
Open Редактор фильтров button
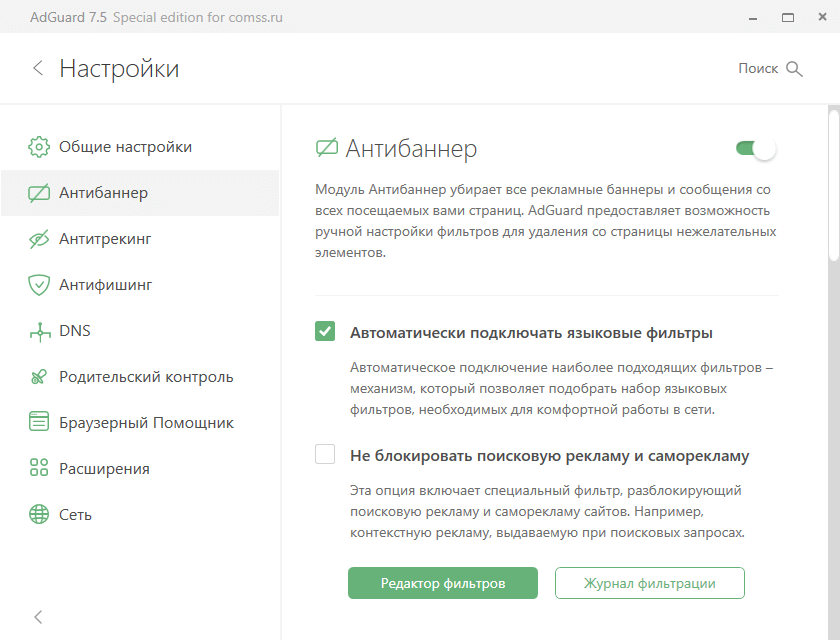pyautogui.click(x=443, y=583)
